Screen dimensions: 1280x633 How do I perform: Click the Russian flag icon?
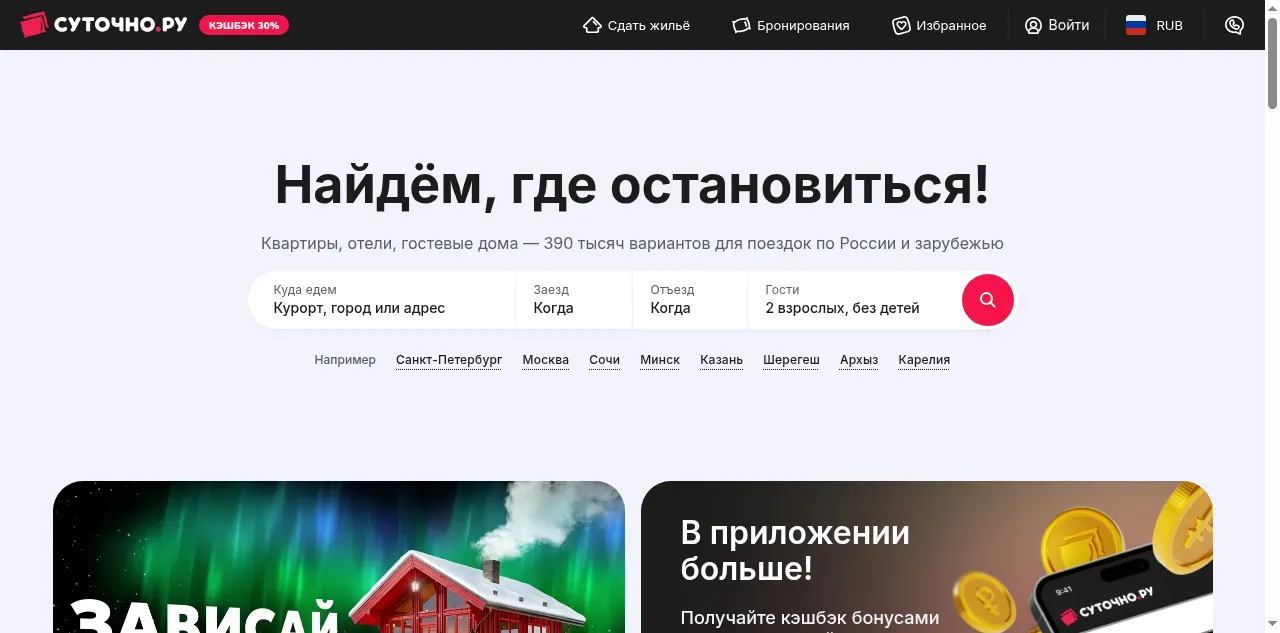(1136, 25)
